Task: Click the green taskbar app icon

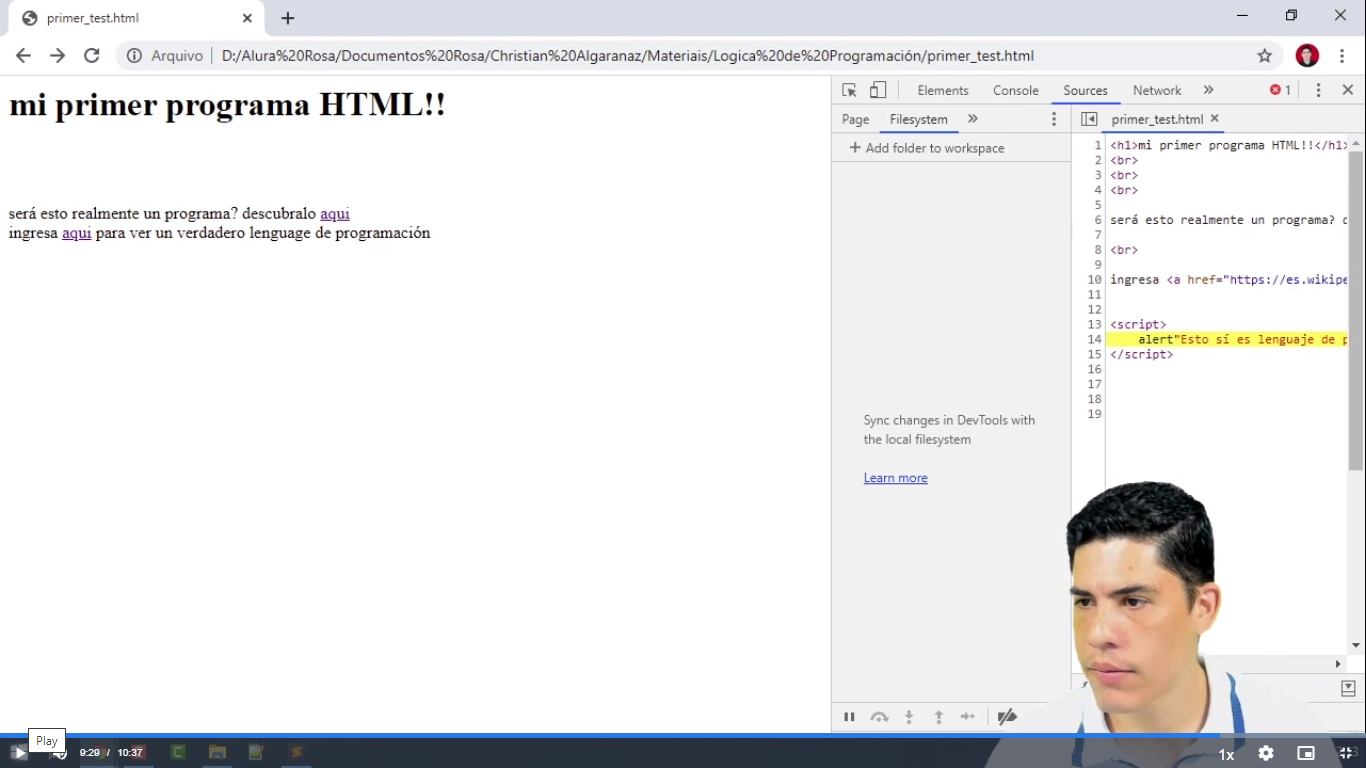Action: [178, 752]
